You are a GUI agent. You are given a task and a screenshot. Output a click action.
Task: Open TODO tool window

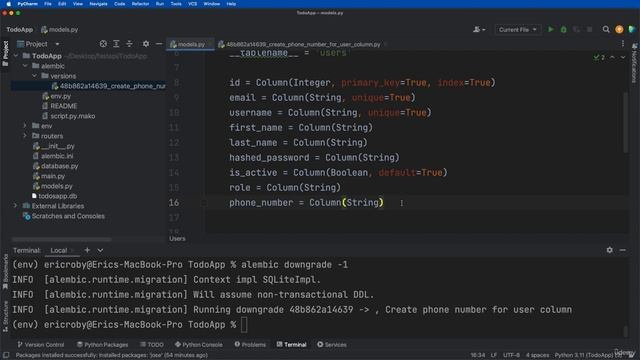click(x=151, y=344)
